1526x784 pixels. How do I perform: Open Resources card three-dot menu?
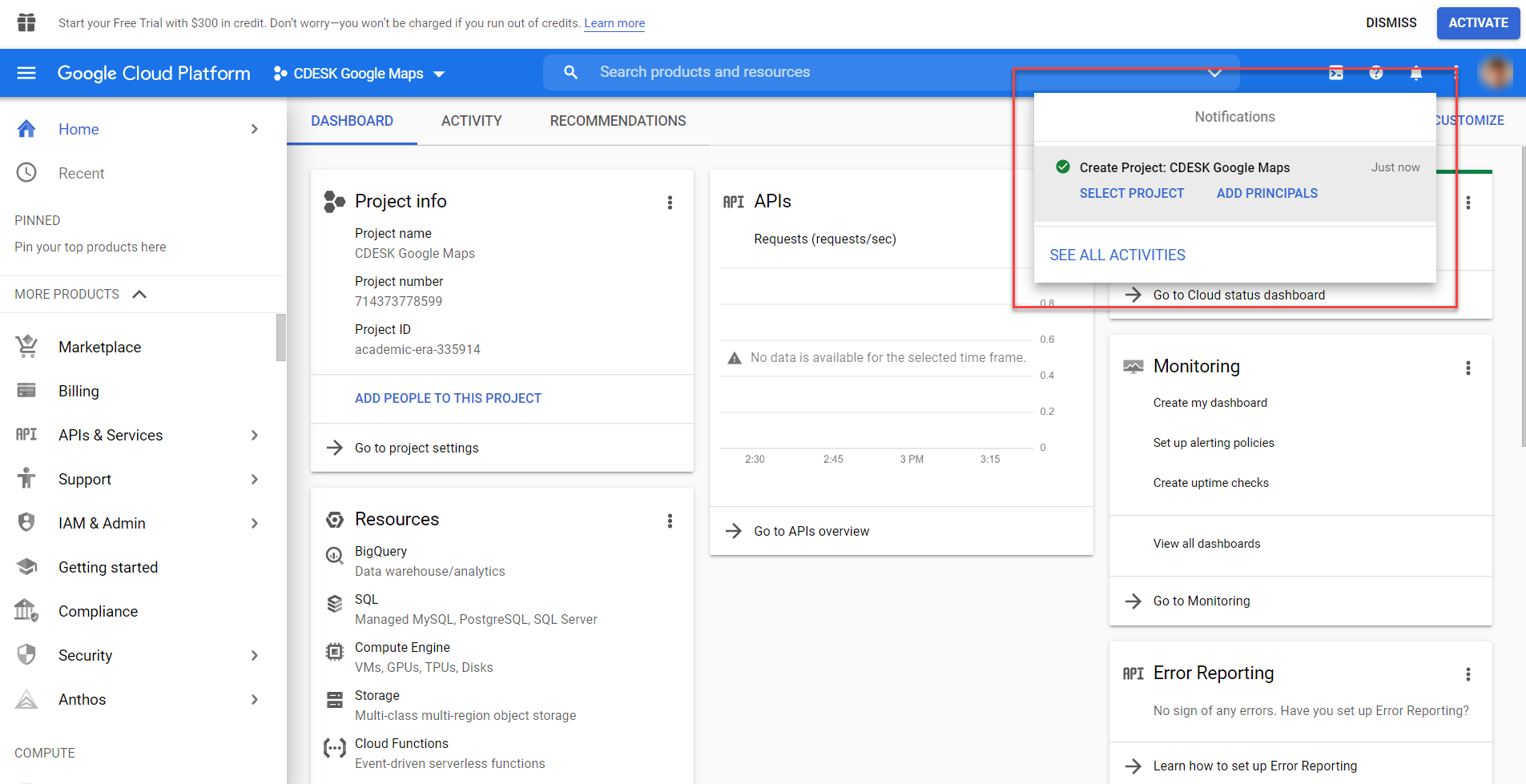click(670, 521)
